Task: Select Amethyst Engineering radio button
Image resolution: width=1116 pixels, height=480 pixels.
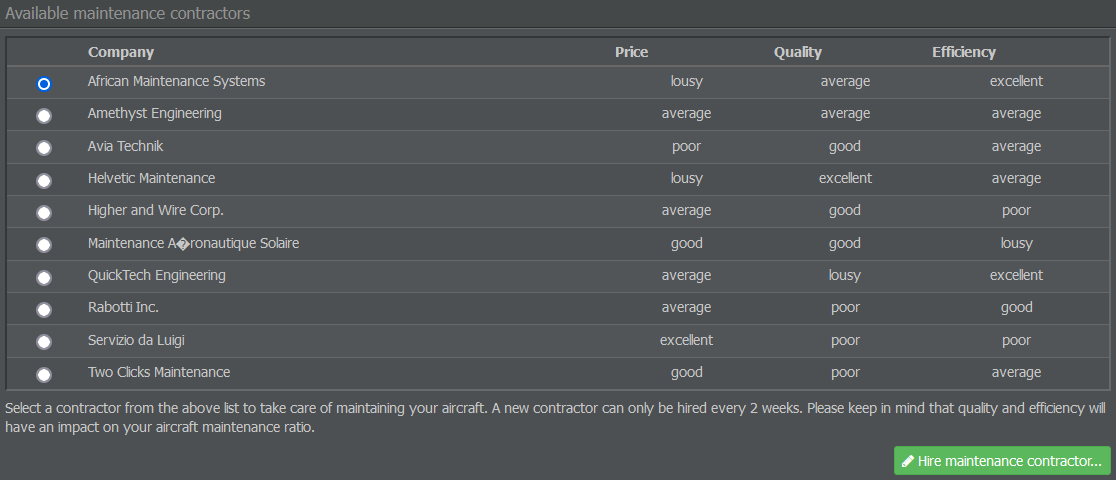Action: (x=44, y=115)
